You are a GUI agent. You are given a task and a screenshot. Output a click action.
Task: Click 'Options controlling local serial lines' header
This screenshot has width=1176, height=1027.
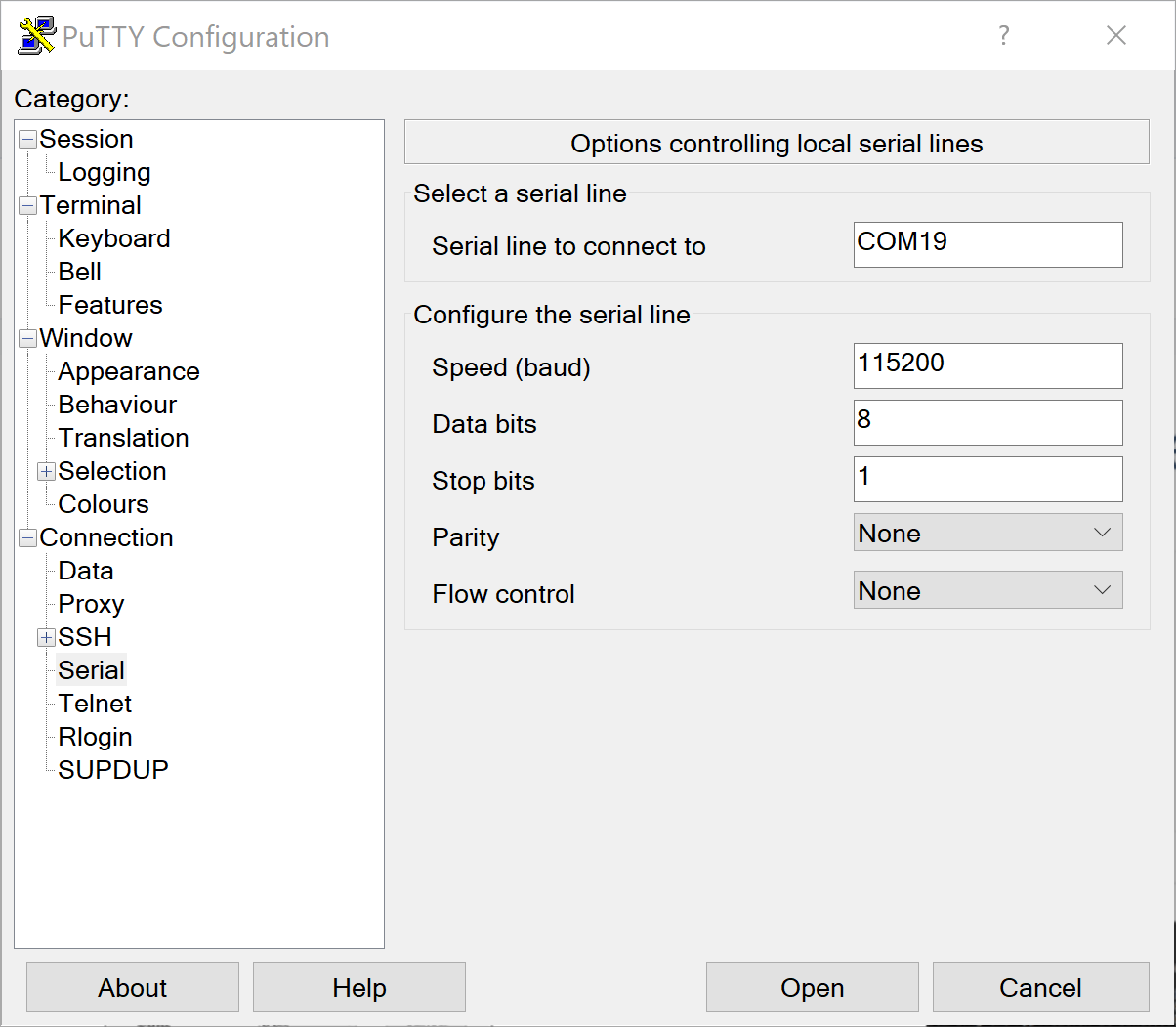(777, 143)
